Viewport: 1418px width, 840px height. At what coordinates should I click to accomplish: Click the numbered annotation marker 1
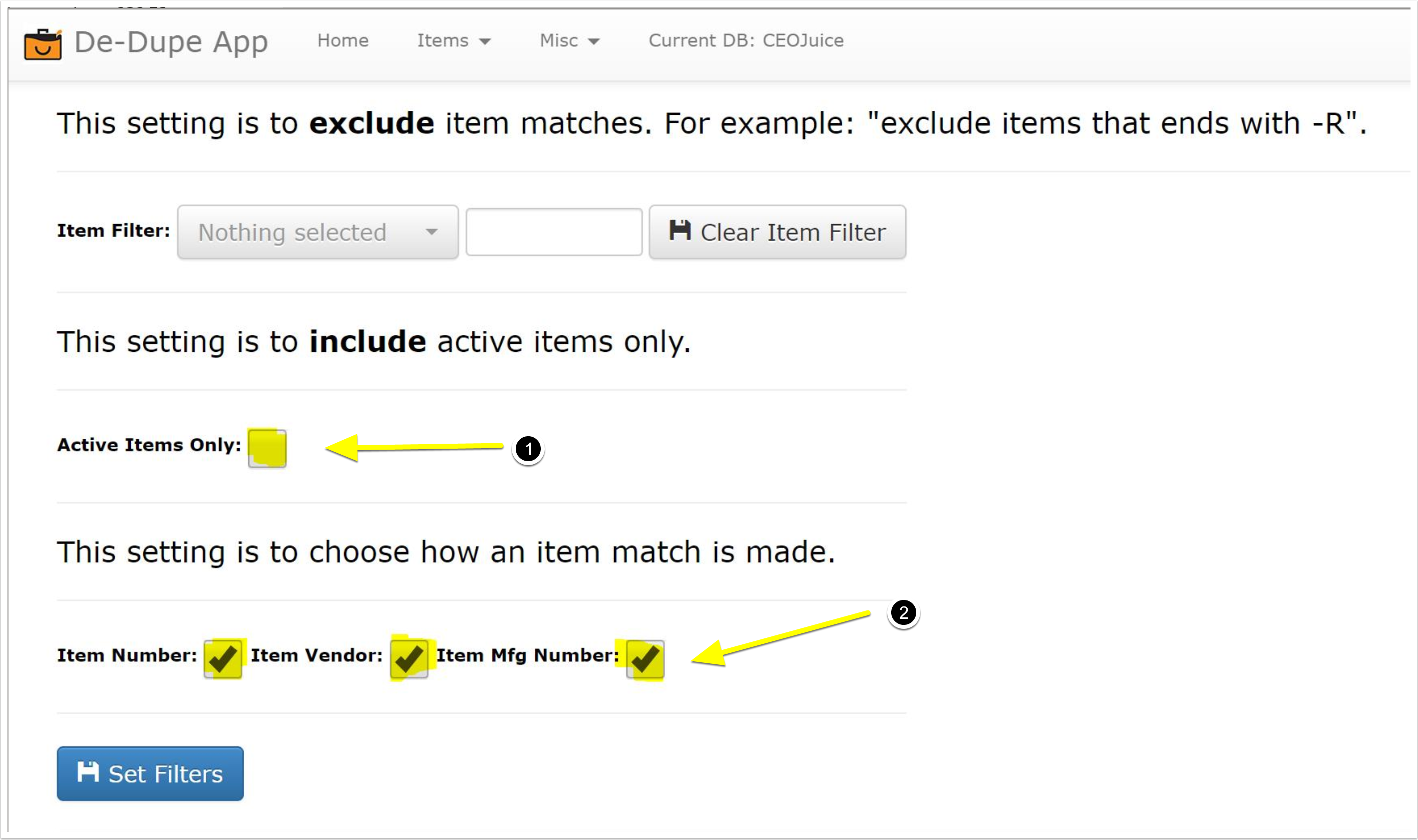[528, 449]
